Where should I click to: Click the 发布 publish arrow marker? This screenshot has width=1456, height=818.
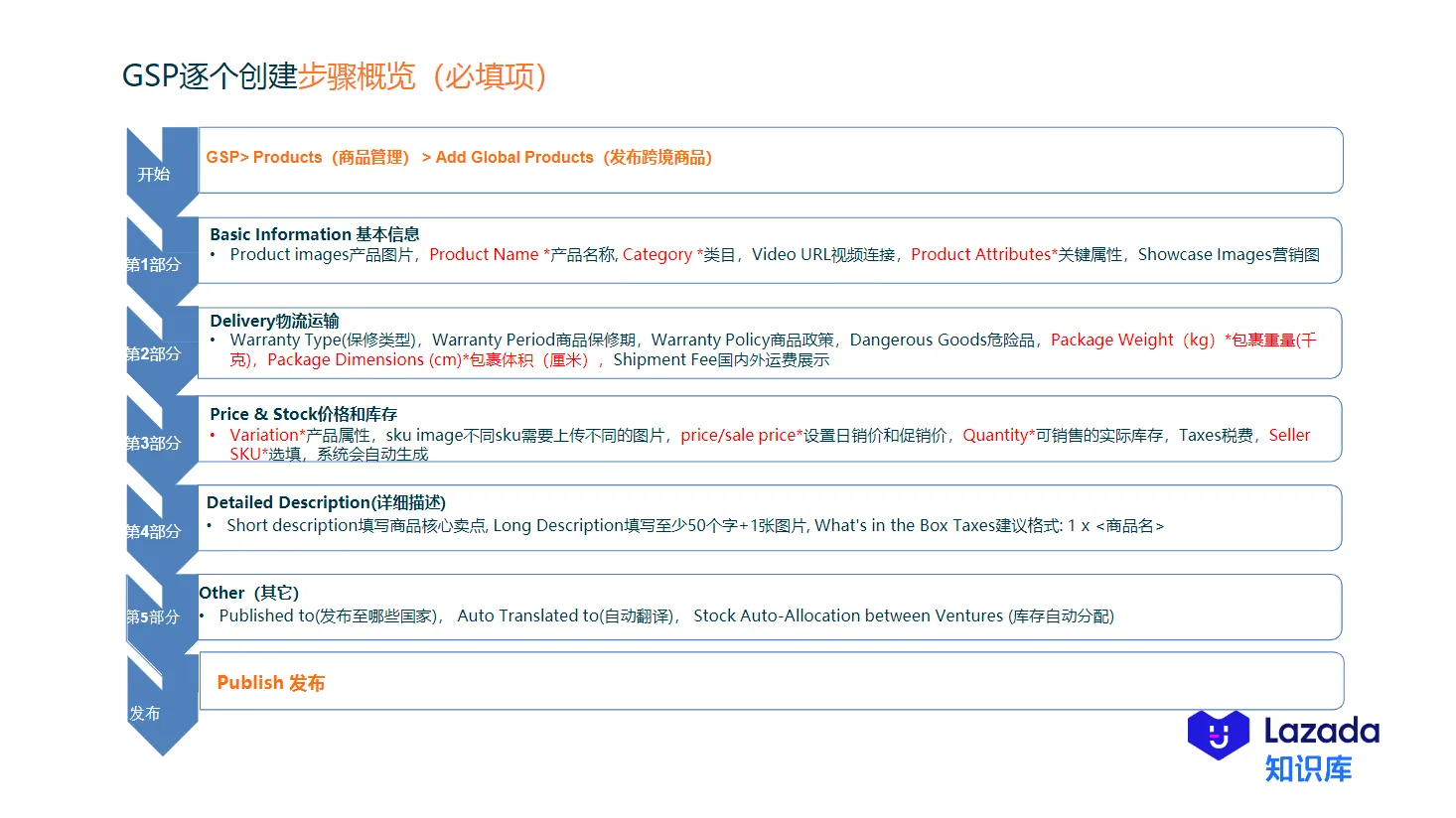pyautogui.click(x=147, y=713)
